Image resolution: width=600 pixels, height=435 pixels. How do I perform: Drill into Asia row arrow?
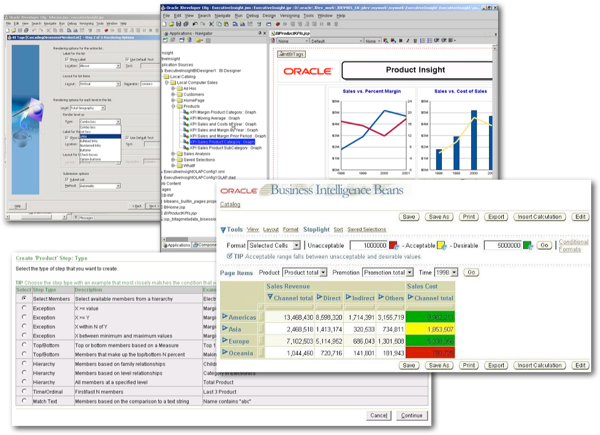[x=225, y=329]
